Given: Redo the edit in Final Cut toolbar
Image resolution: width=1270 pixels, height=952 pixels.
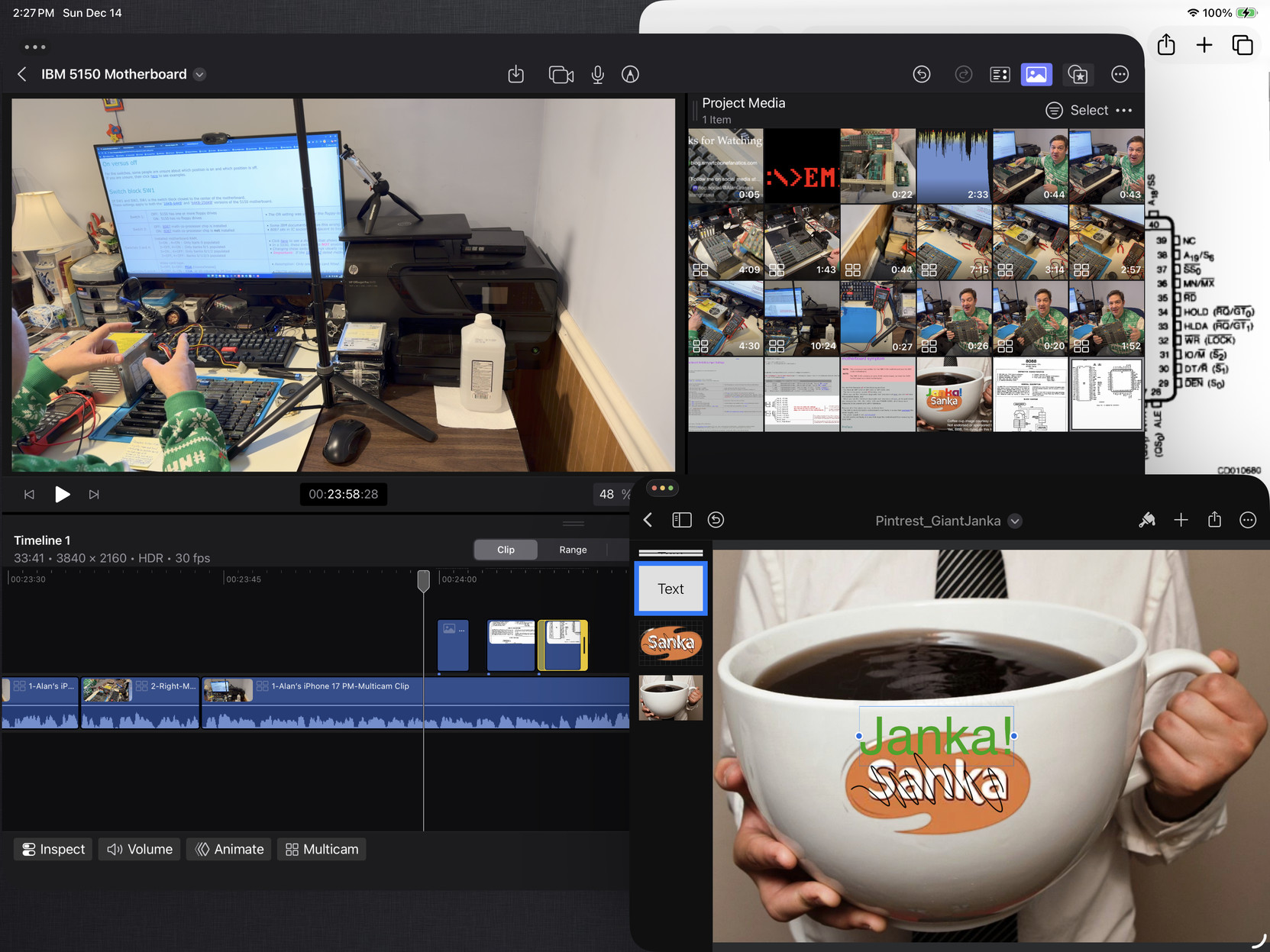Looking at the screenshot, I should pos(964,74).
